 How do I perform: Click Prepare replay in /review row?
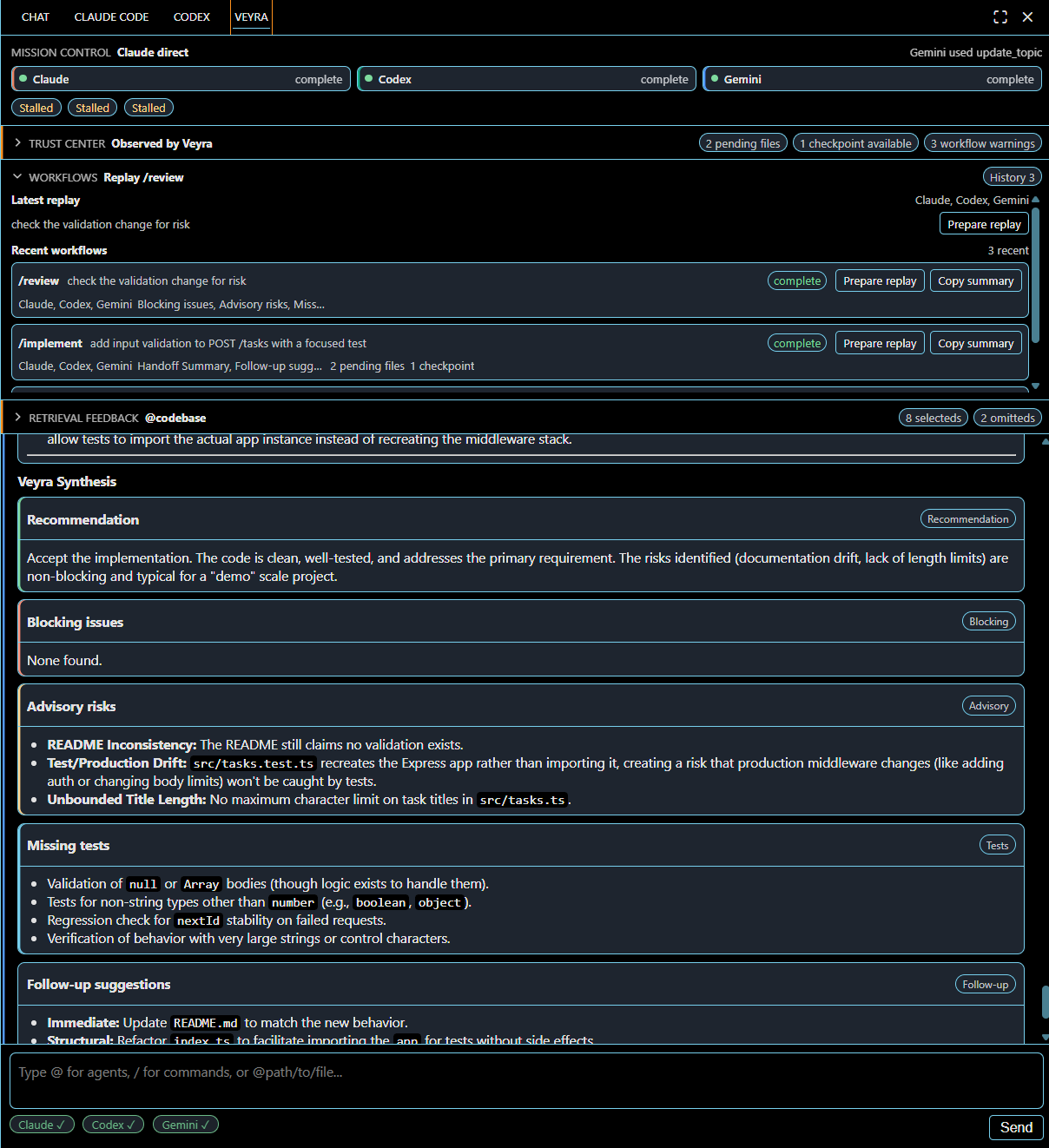pyautogui.click(x=880, y=280)
